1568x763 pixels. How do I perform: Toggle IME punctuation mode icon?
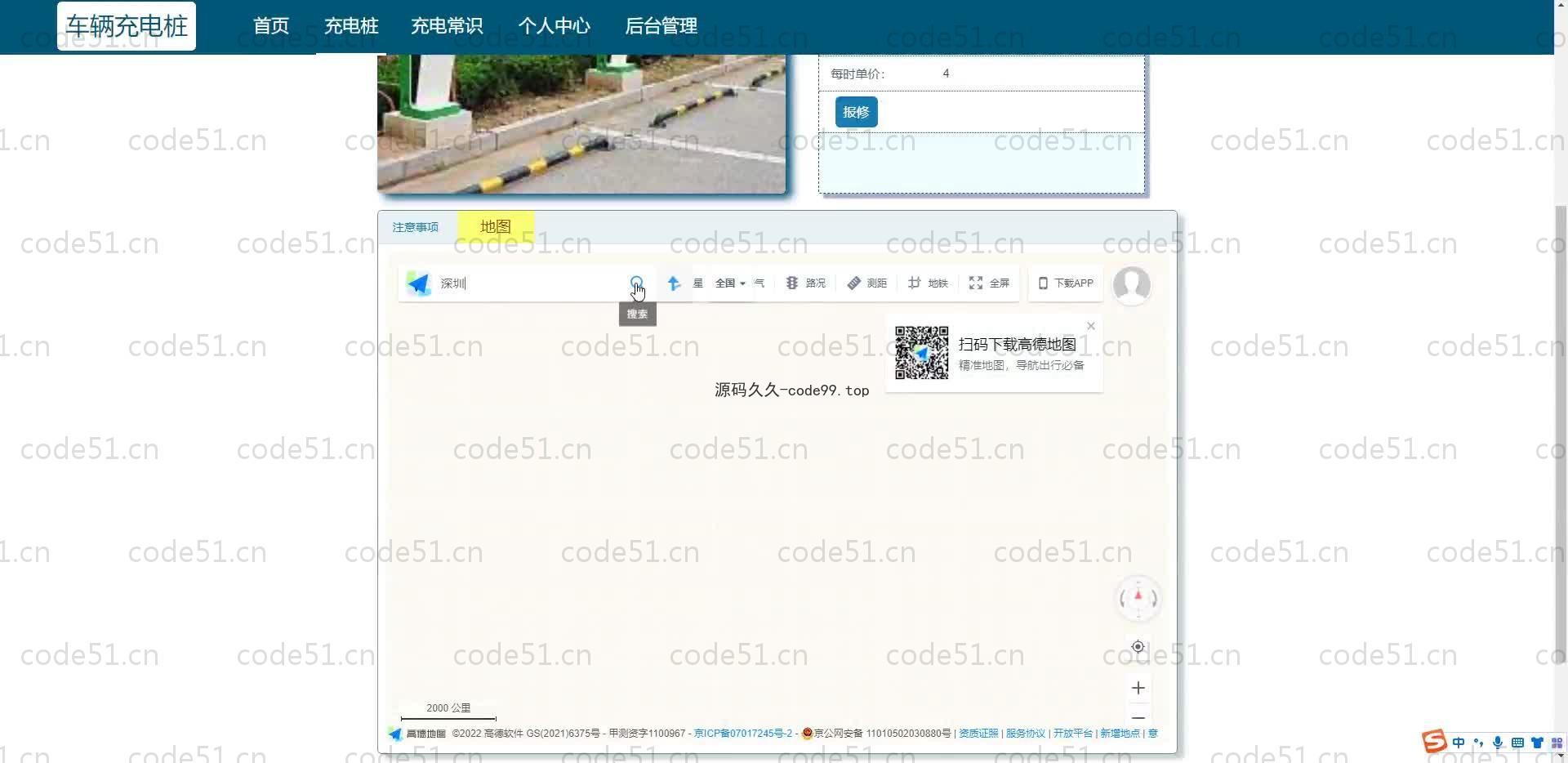1478,743
